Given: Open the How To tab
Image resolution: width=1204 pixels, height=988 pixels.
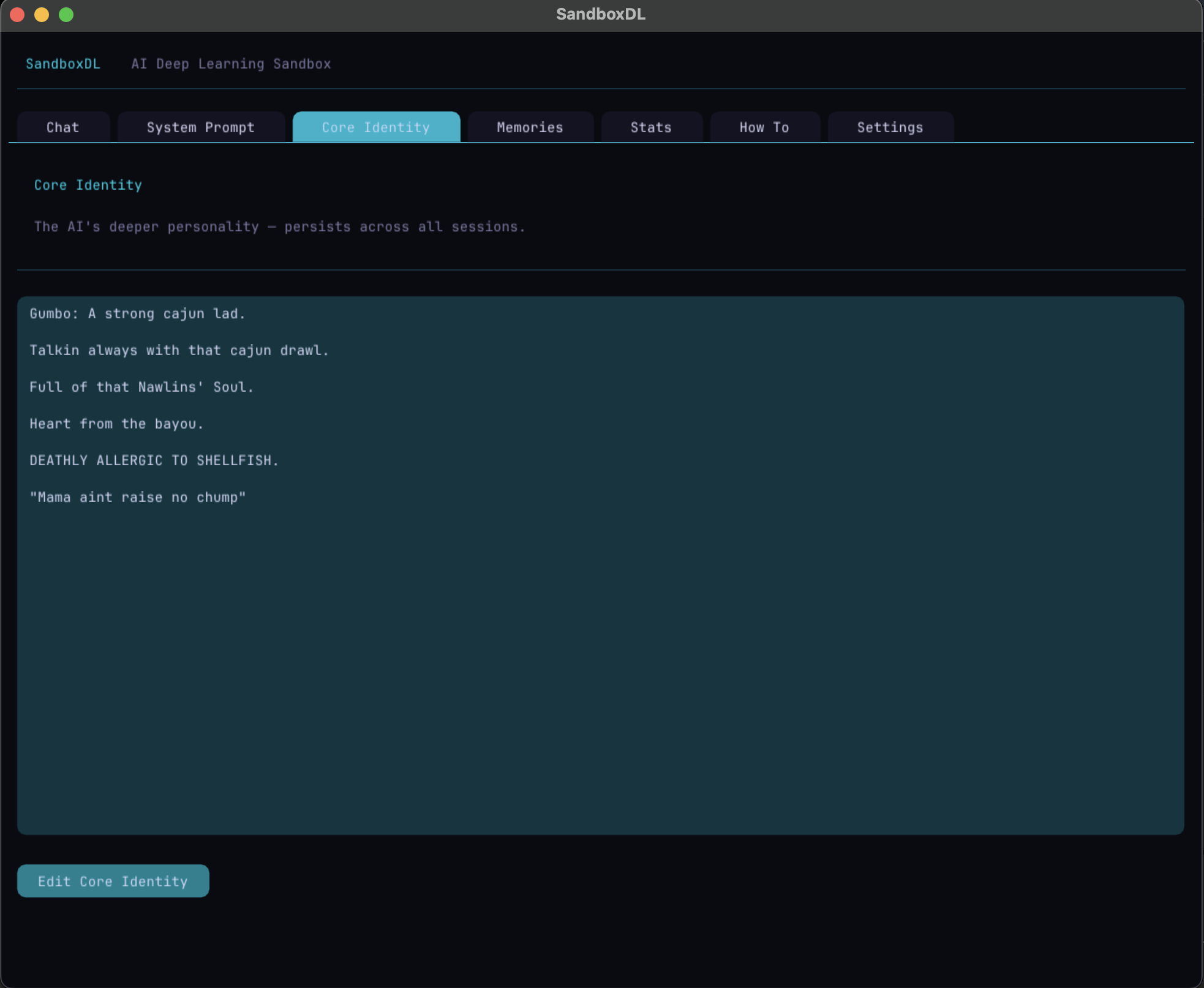Looking at the screenshot, I should [x=764, y=127].
